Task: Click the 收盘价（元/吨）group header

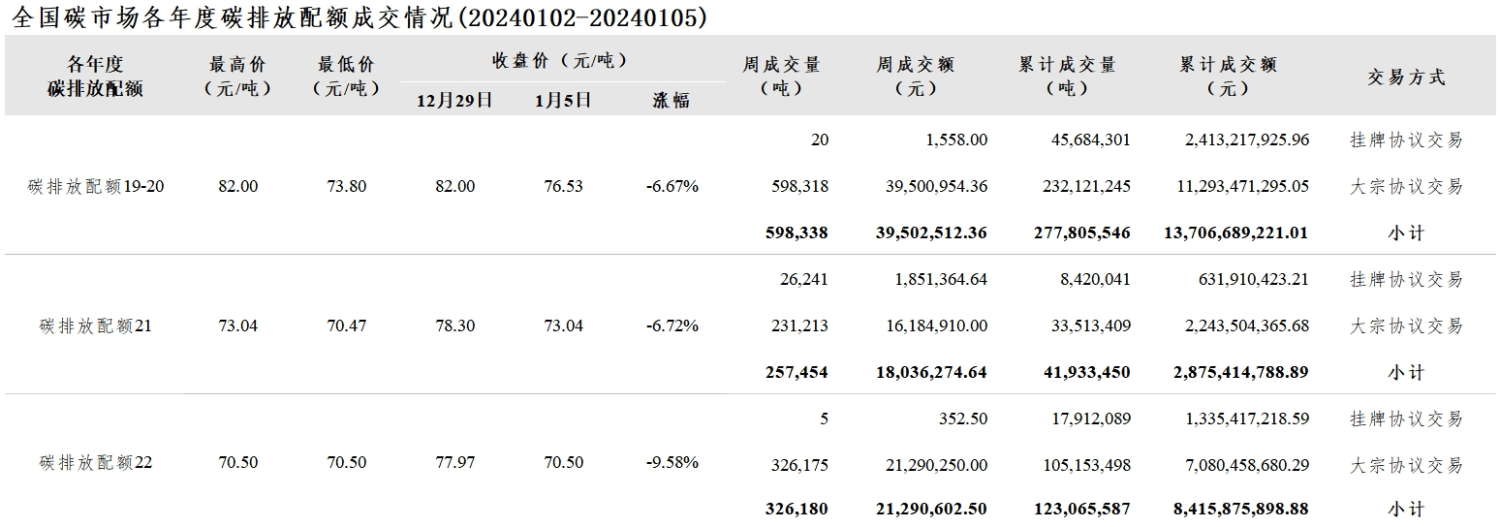Action: (560, 60)
